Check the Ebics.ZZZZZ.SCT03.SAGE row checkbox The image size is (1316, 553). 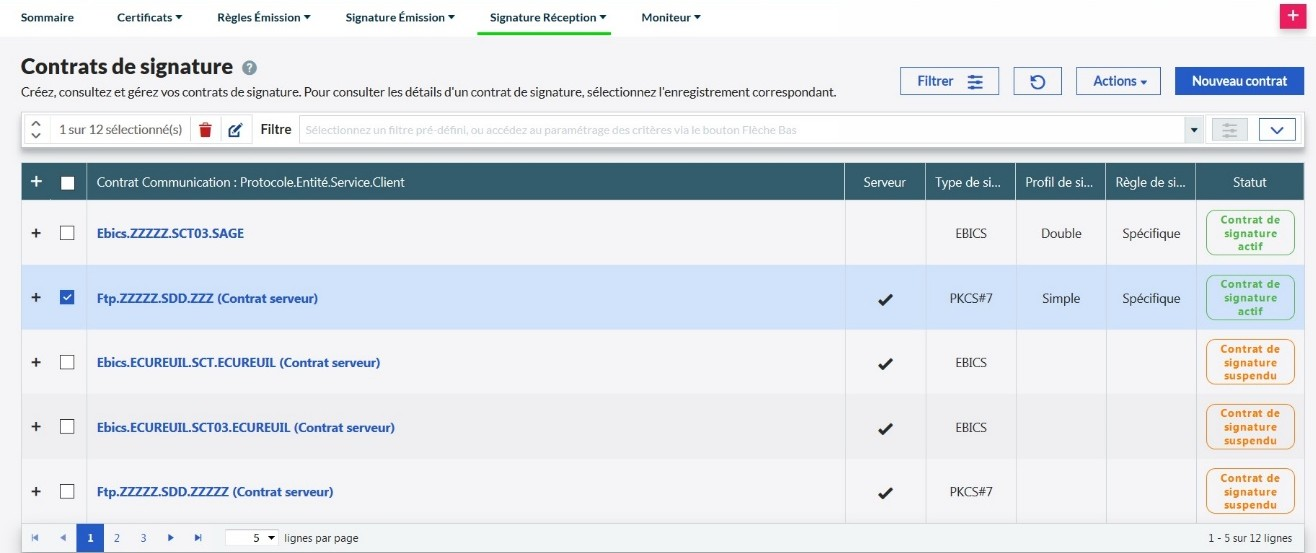click(x=67, y=233)
